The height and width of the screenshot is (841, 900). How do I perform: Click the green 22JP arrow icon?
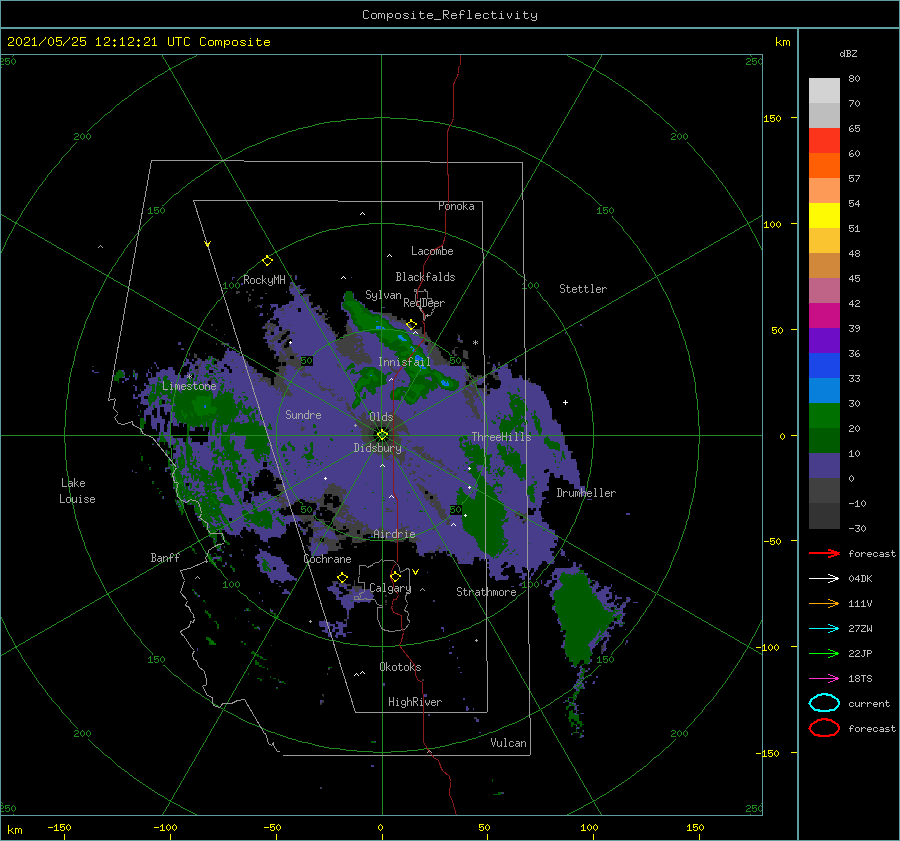click(x=824, y=653)
